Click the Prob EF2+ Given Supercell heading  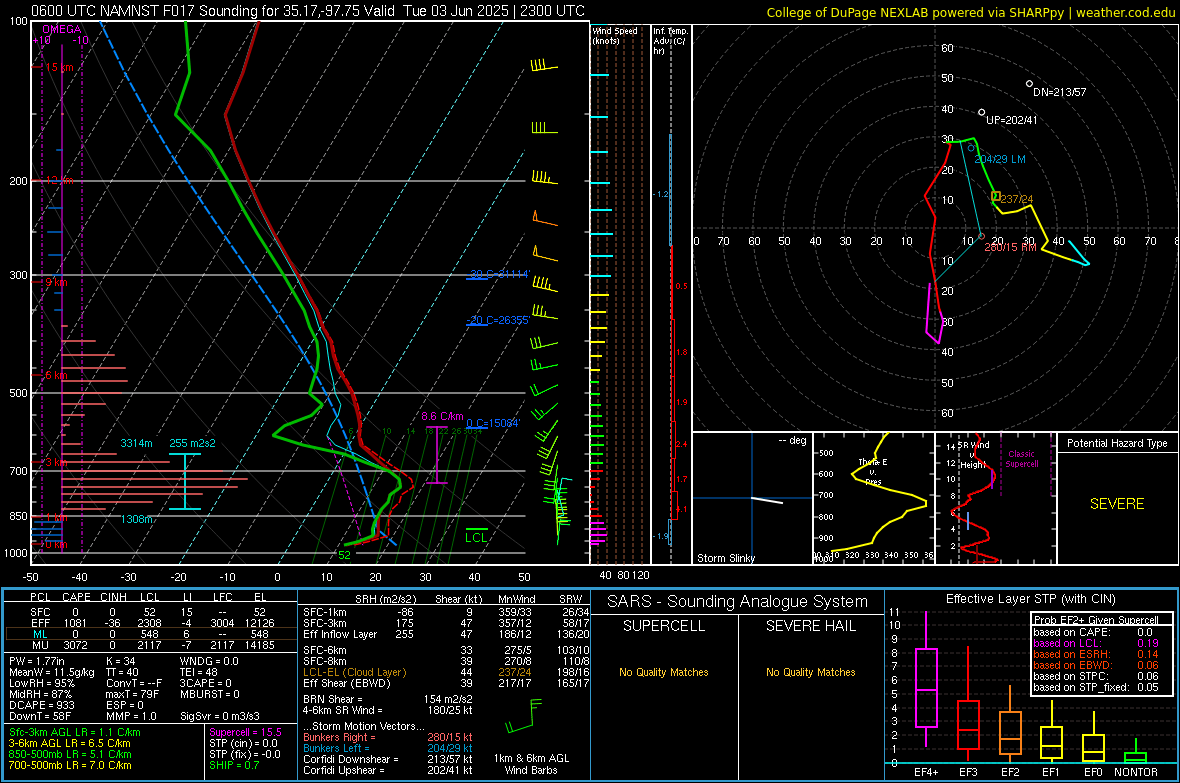[x=1096, y=620]
